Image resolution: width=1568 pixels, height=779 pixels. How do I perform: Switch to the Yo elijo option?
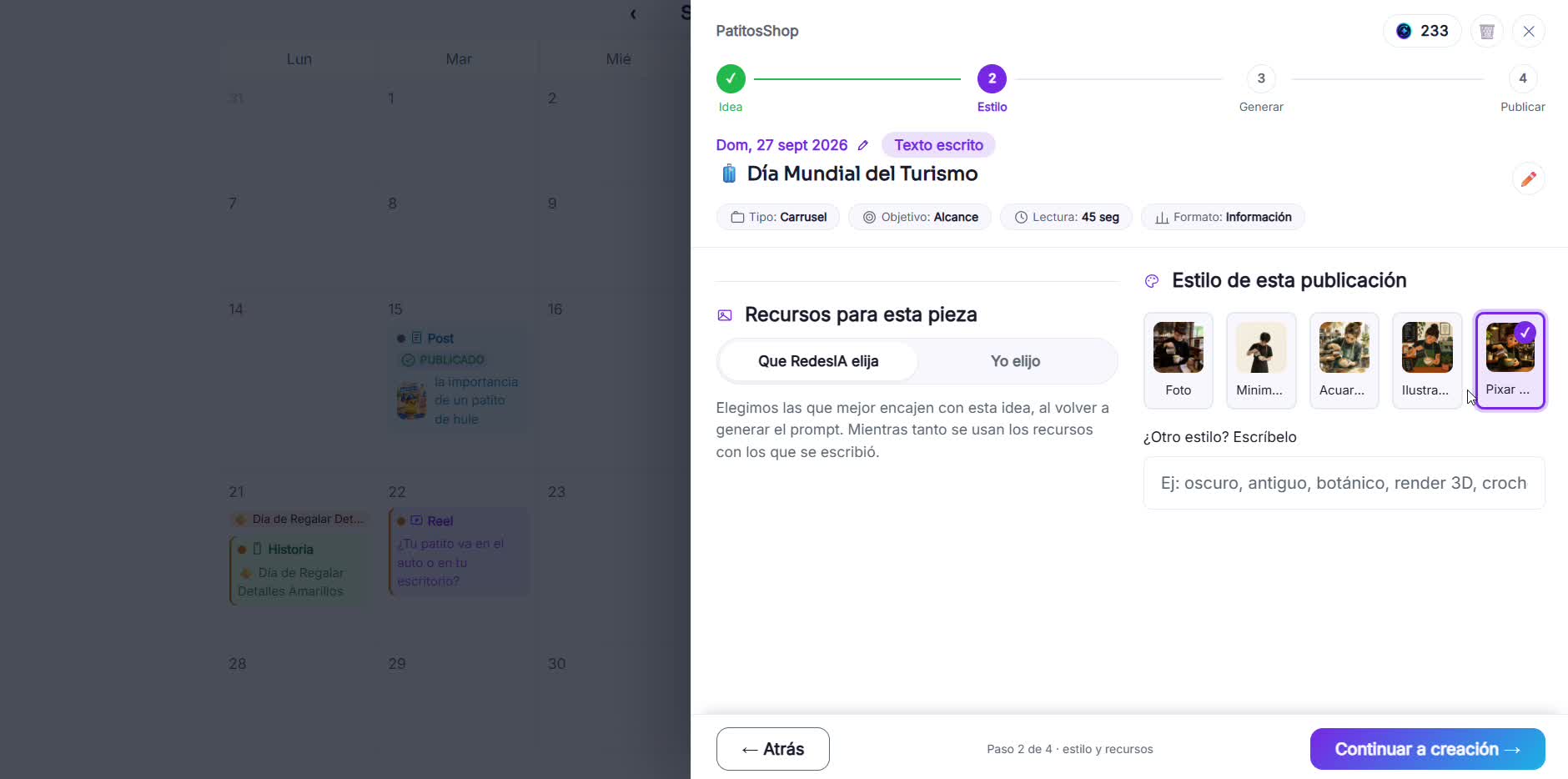pyautogui.click(x=1015, y=361)
